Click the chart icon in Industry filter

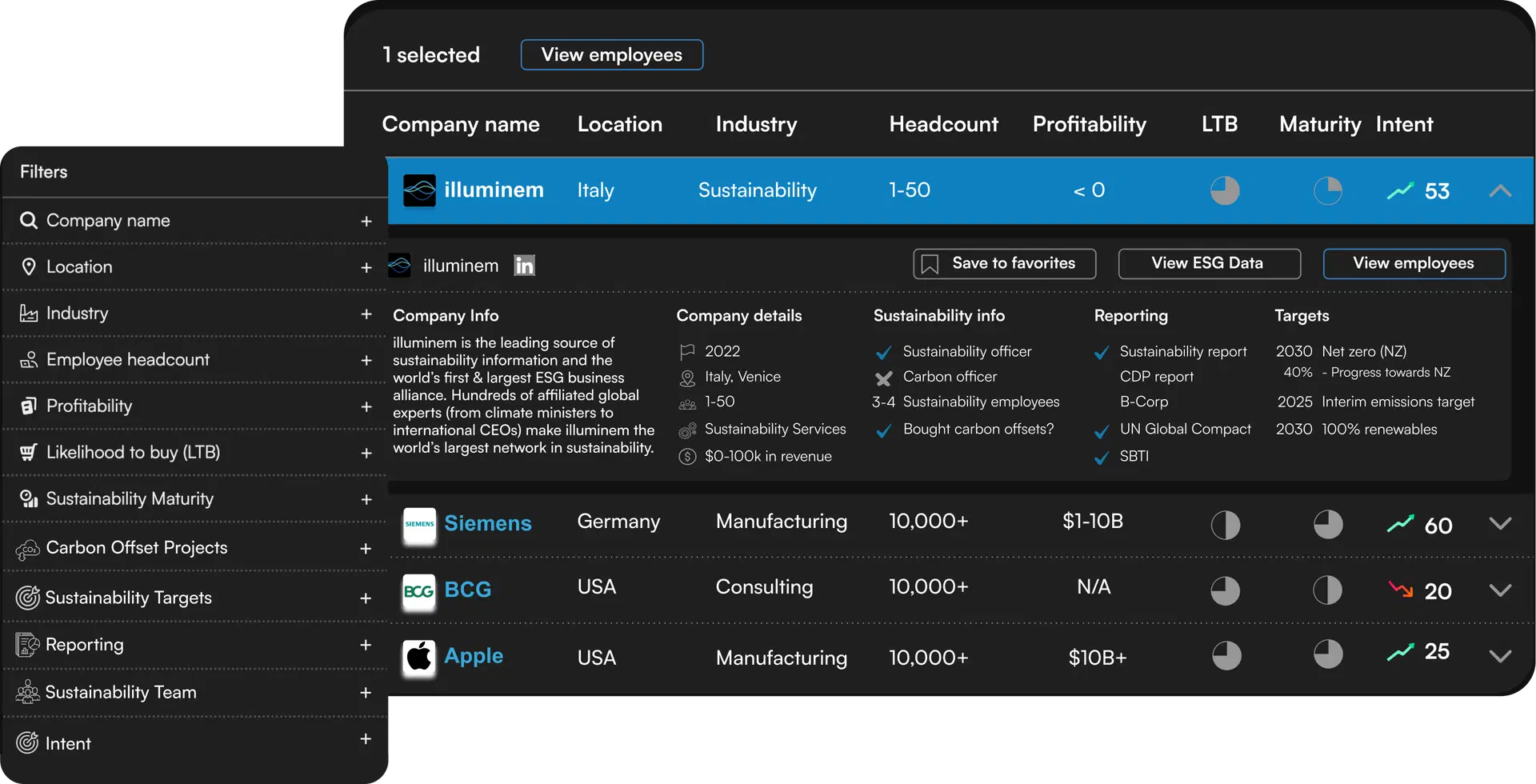29,313
